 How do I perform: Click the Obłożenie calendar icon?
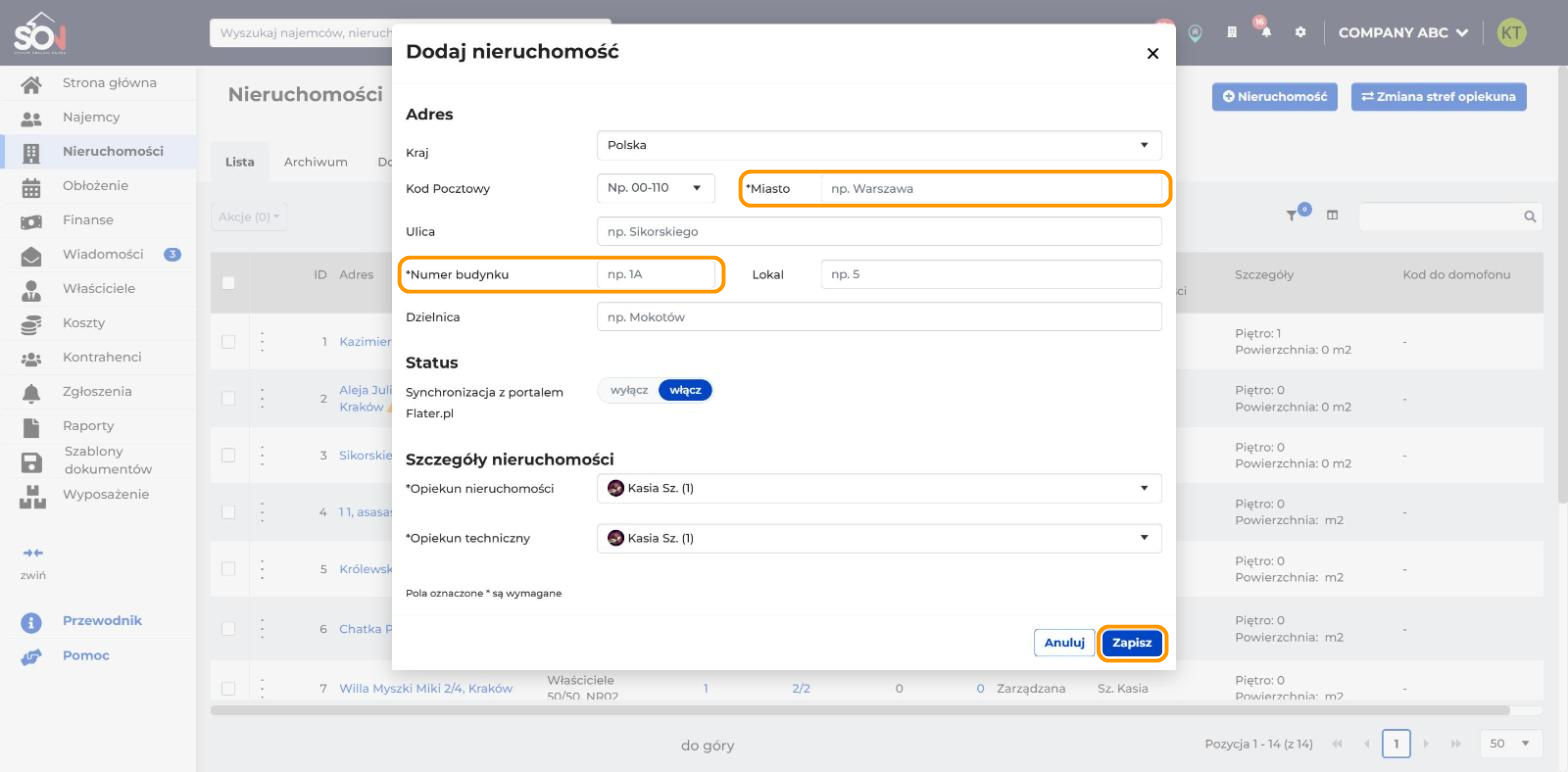click(x=31, y=187)
